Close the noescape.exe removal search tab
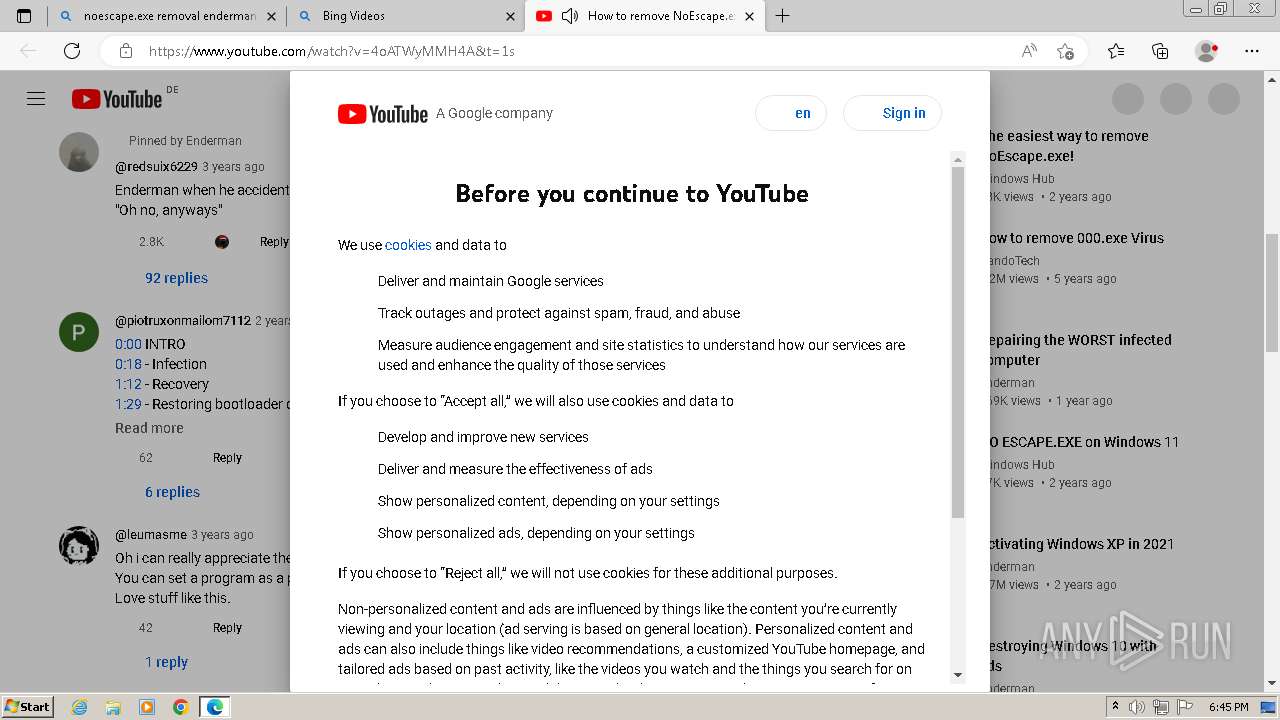The width and height of the screenshot is (1280, 720). coord(271,16)
